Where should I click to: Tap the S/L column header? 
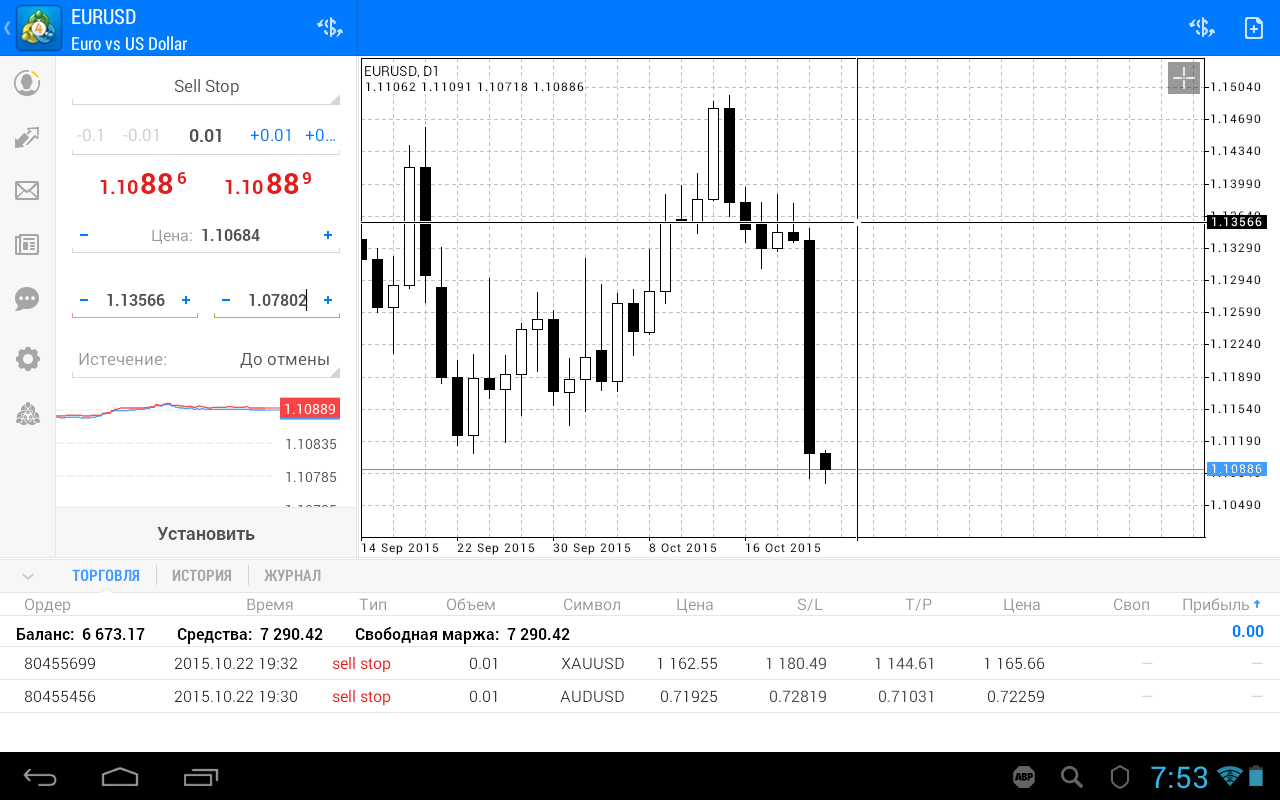pos(809,605)
